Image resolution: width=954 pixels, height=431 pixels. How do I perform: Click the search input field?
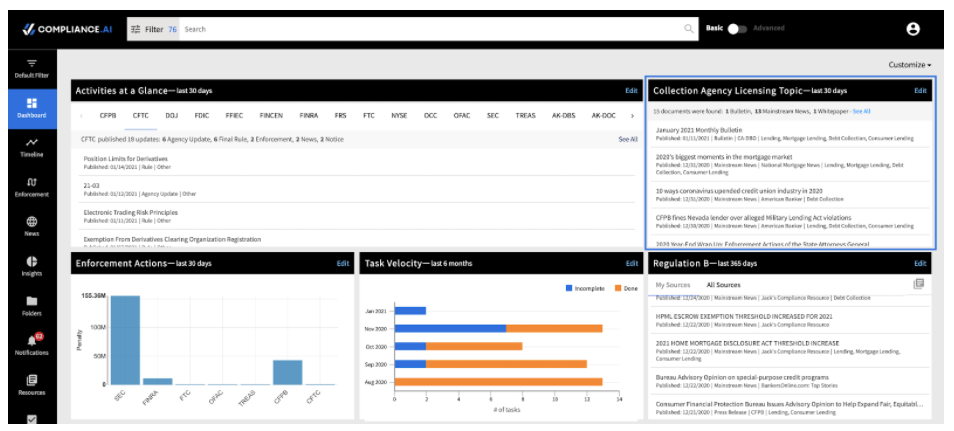(432, 29)
